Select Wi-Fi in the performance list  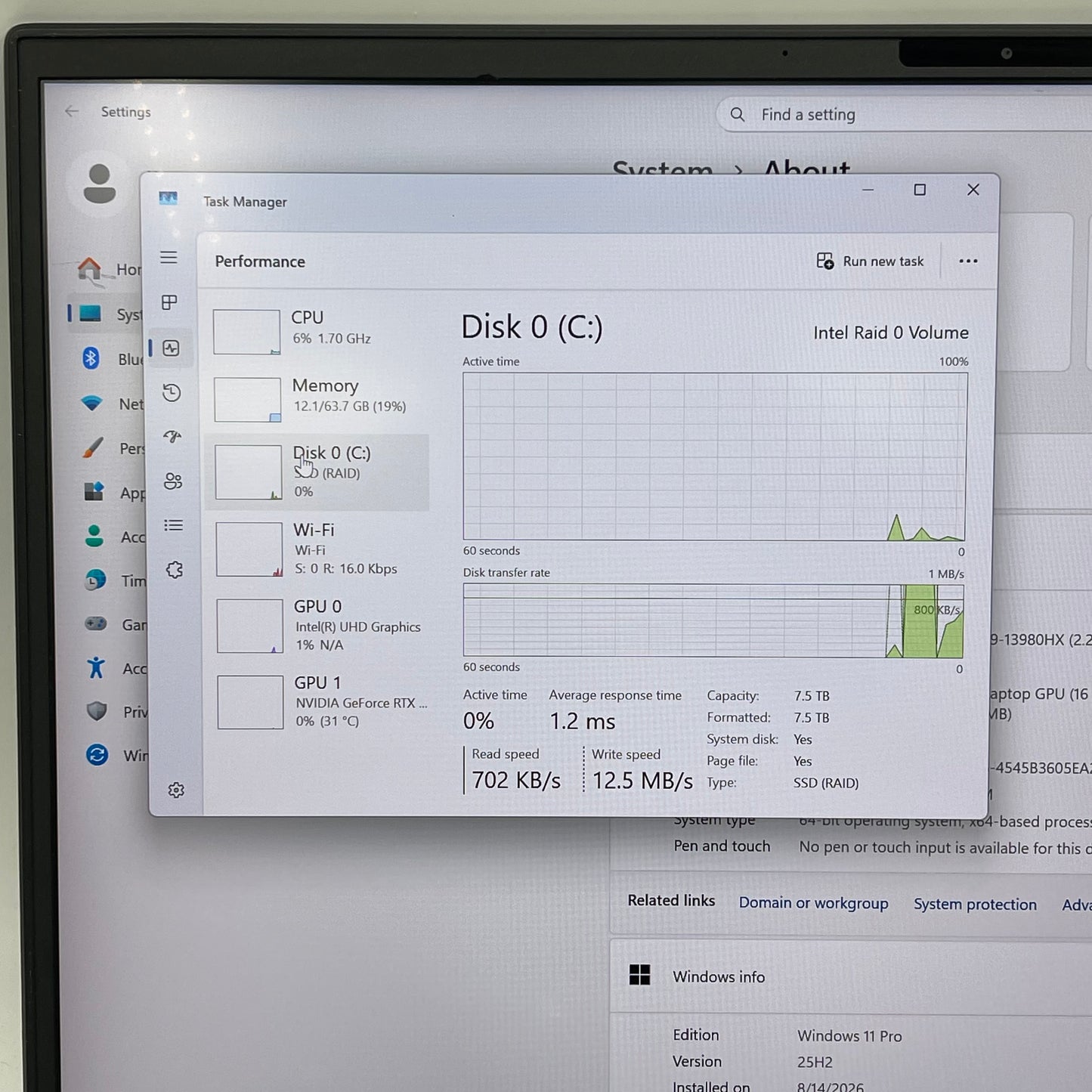318,549
